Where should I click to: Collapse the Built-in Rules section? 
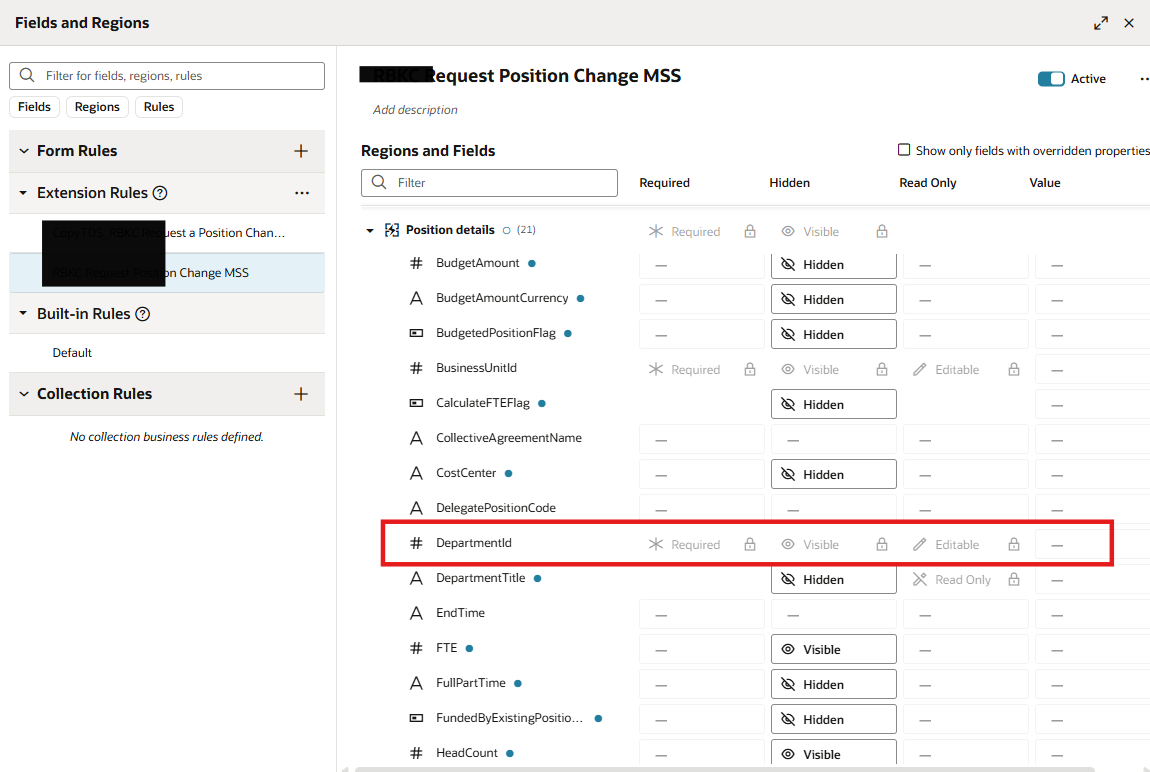pos(23,314)
